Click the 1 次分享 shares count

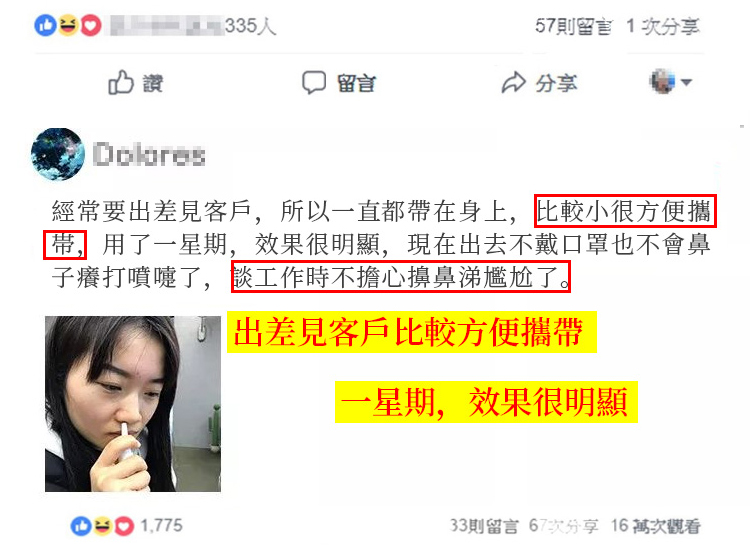(663, 26)
